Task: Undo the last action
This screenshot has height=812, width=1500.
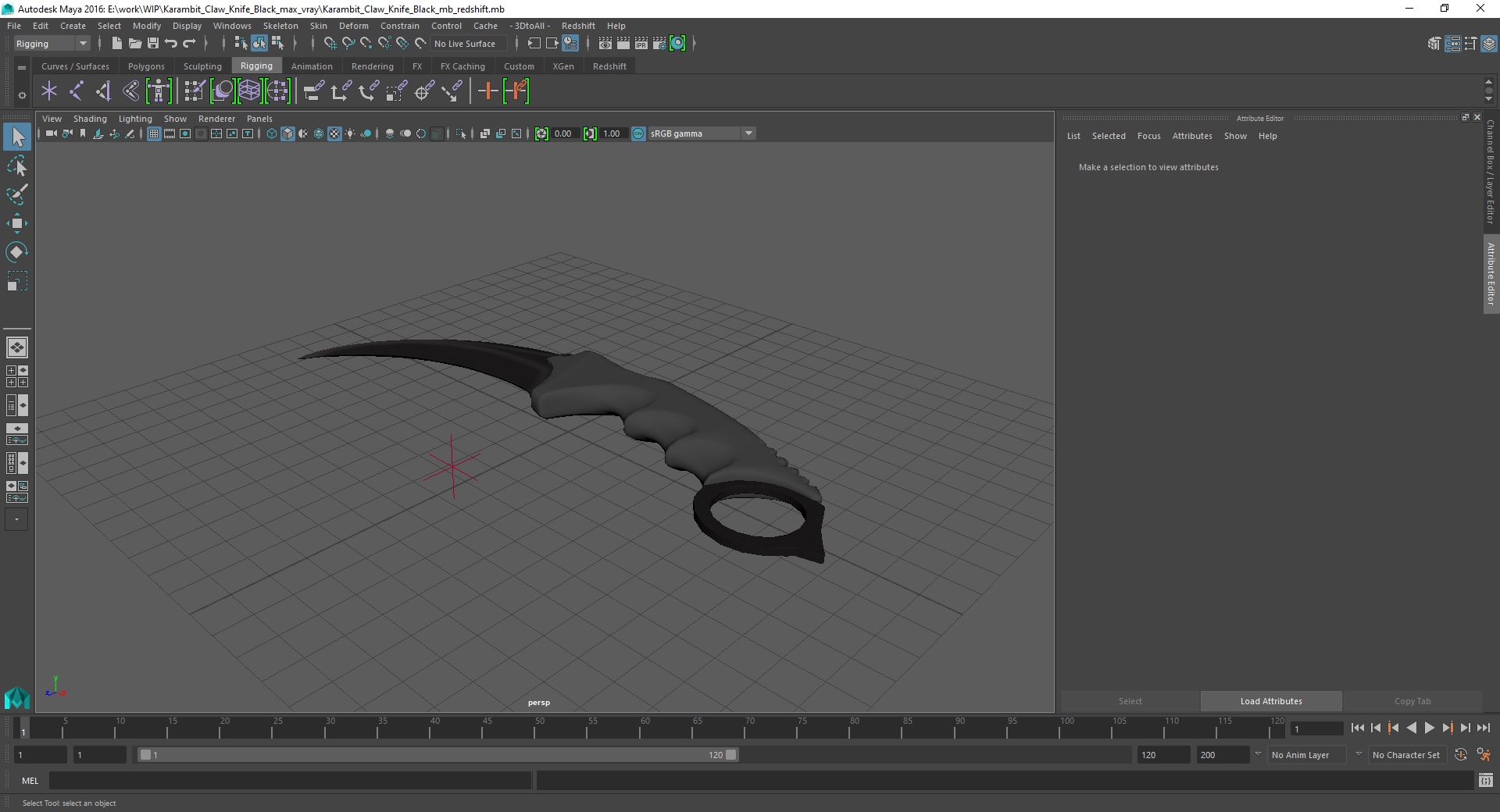Action: (x=171, y=44)
